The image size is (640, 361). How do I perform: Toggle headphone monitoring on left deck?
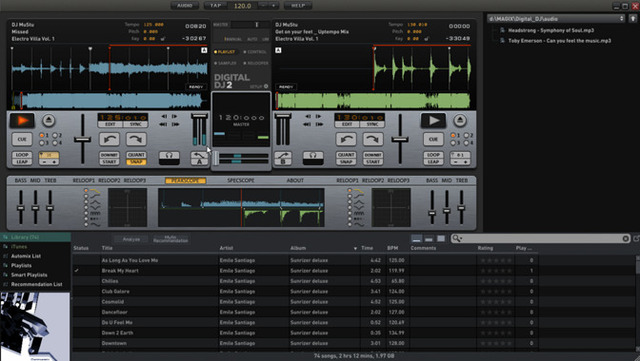(169, 158)
